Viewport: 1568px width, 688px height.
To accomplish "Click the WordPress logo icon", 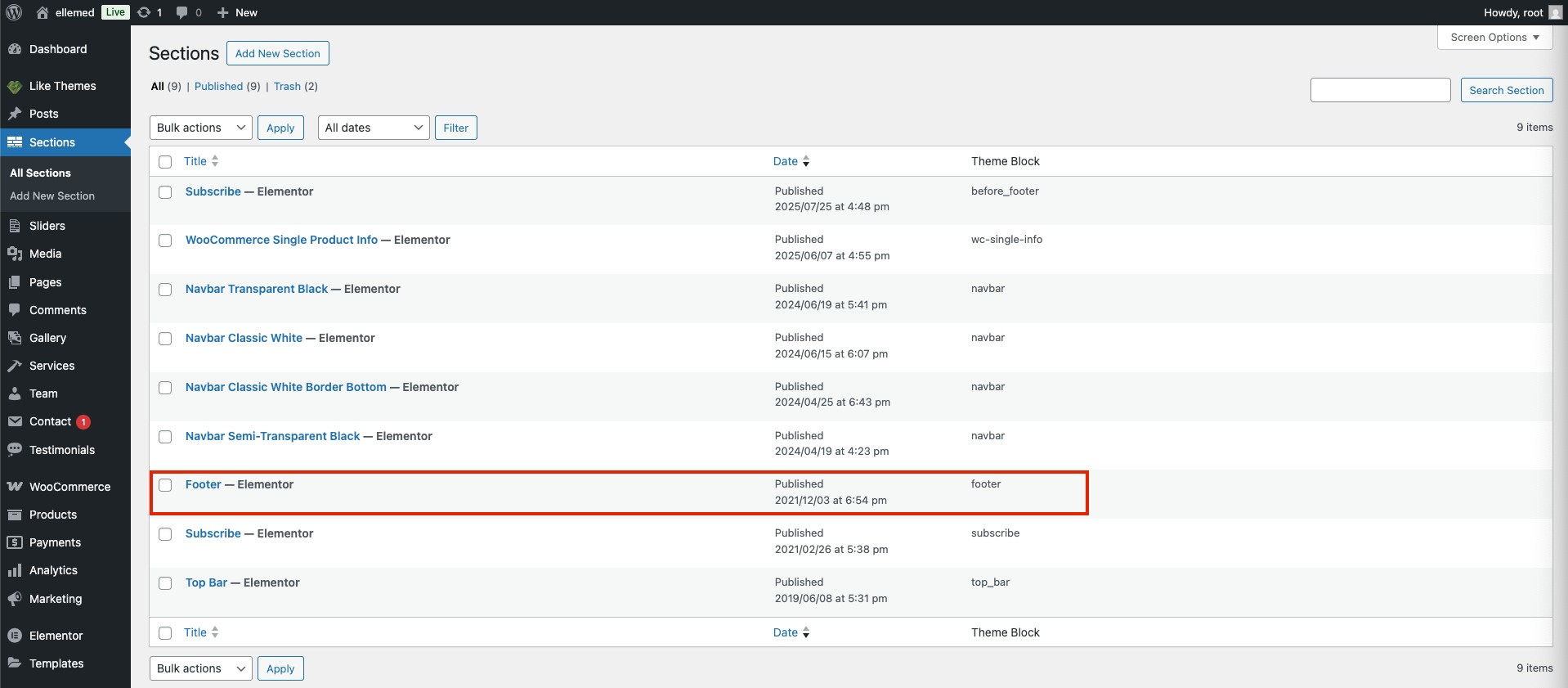I will (x=14, y=12).
